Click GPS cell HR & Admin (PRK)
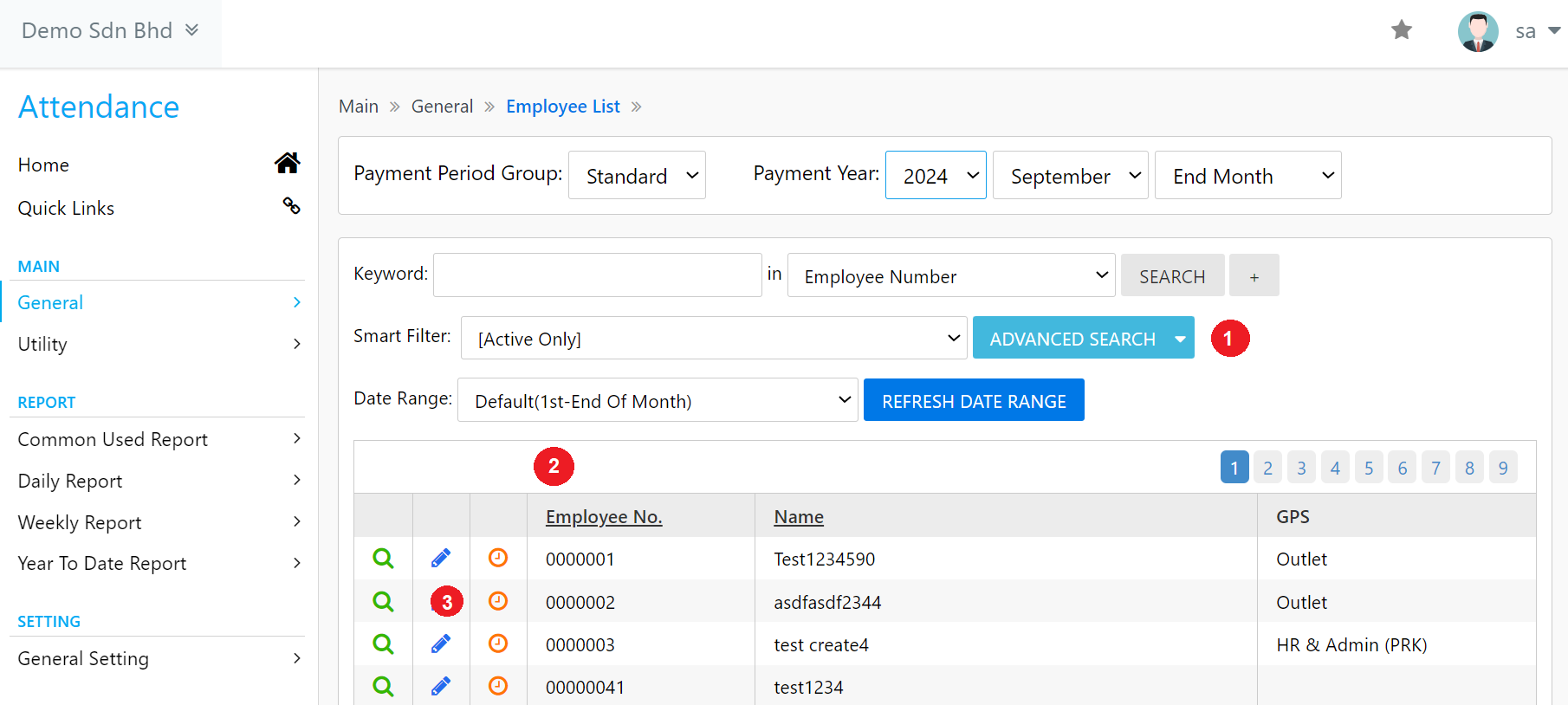Viewport: 1568px width, 705px height. point(1351,644)
